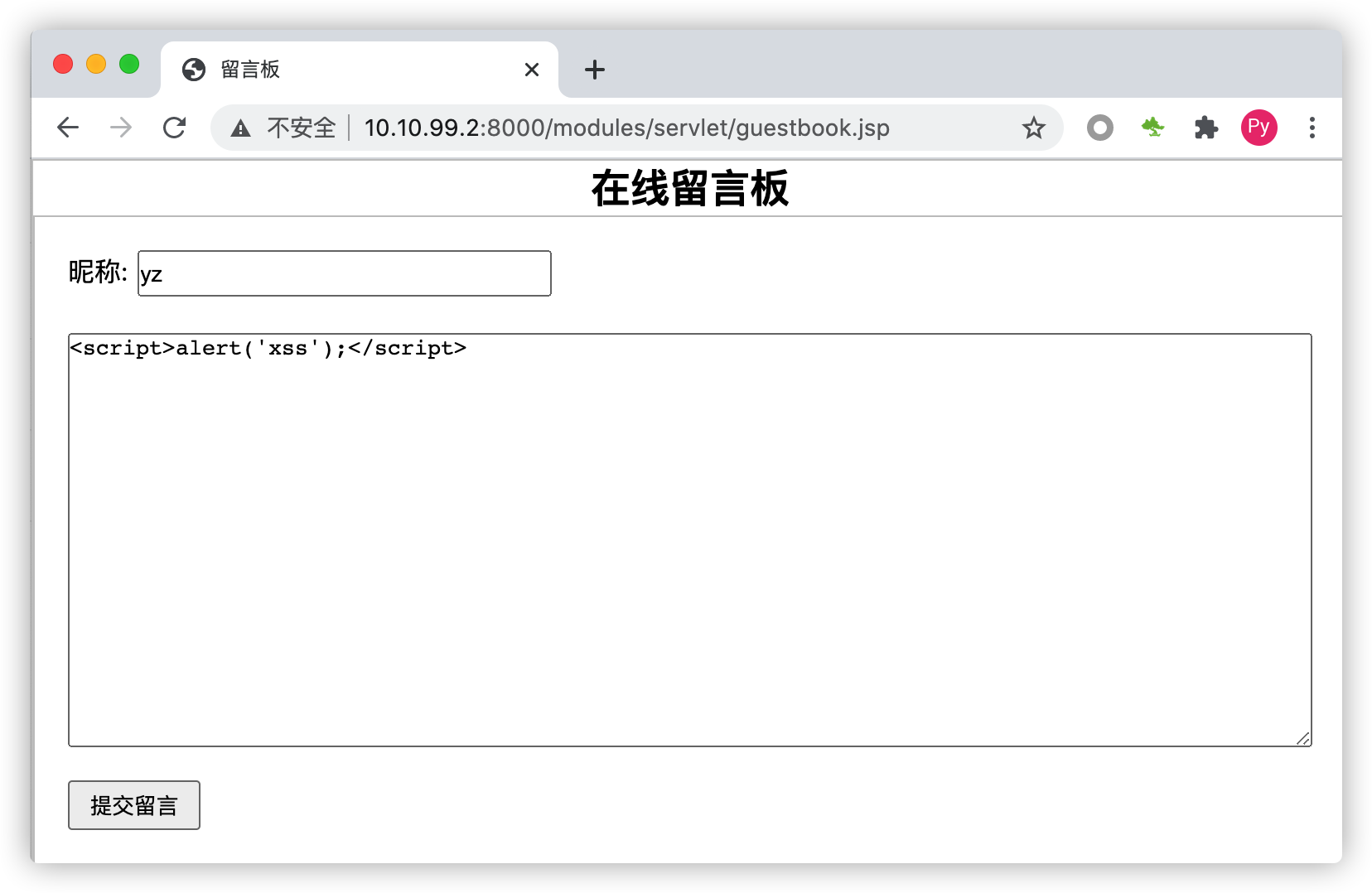Open the Extensions puzzle piece menu
Image resolution: width=1372 pixels, height=893 pixels.
pos(1206,128)
